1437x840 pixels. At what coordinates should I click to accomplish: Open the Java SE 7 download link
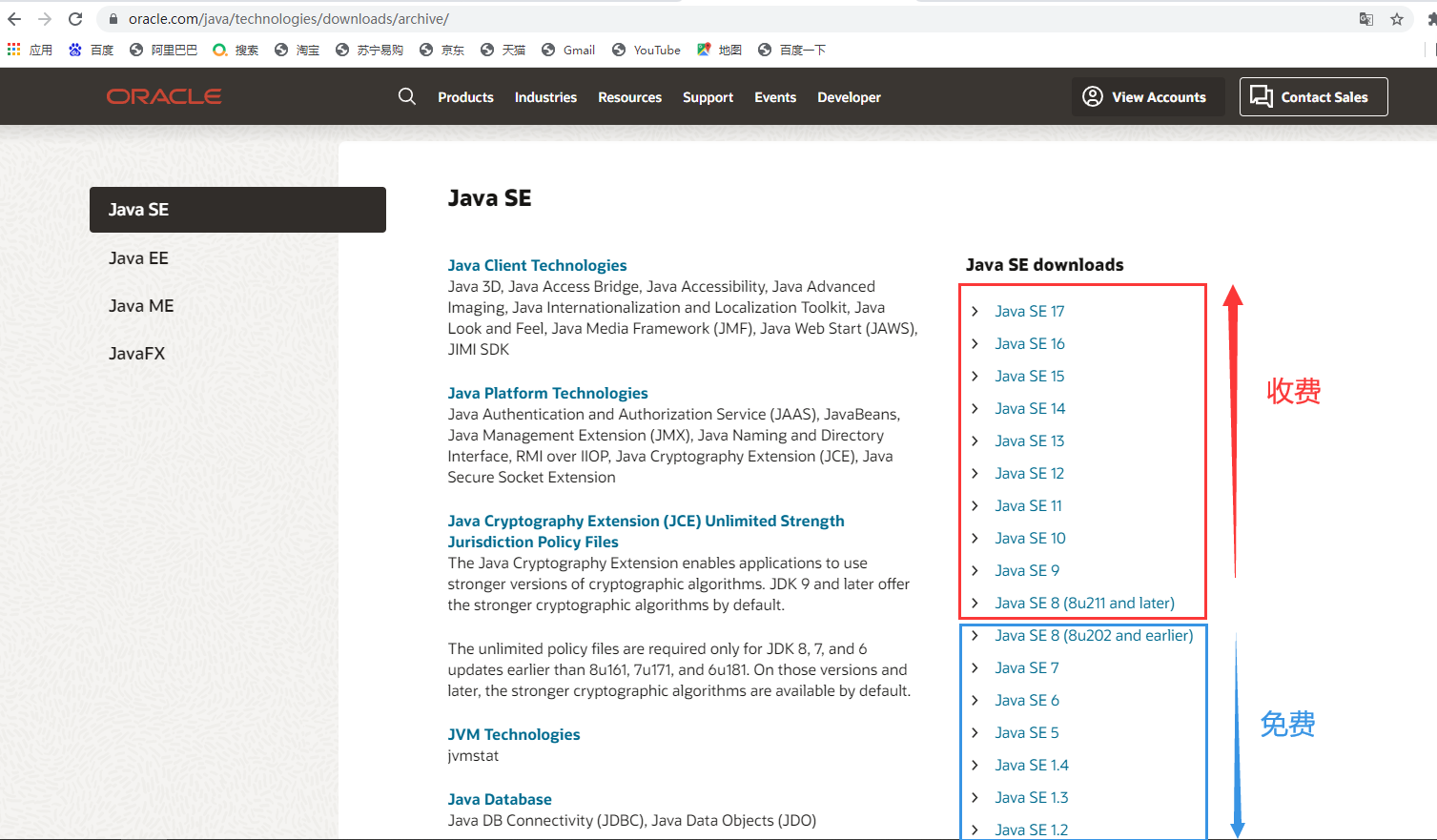tap(1027, 668)
